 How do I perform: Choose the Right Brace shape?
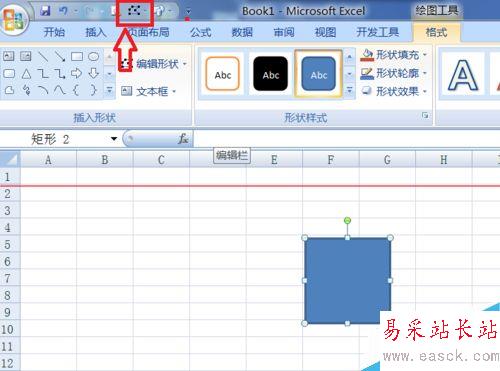coord(94,90)
